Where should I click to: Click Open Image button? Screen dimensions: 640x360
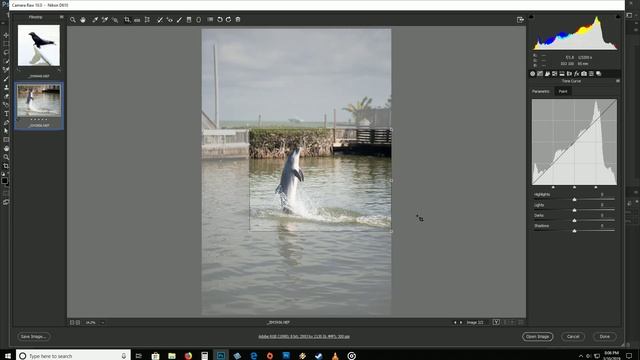538,337
